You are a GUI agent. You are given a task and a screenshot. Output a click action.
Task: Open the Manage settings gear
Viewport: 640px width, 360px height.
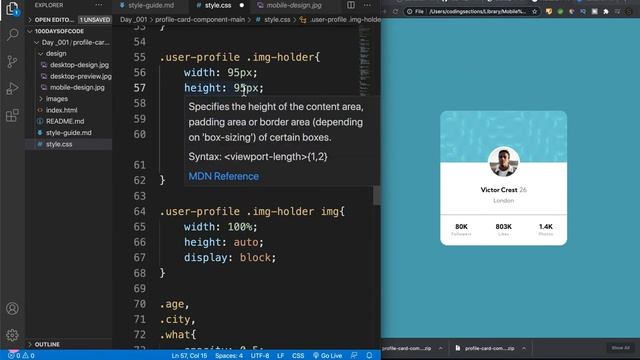coord(12,335)
